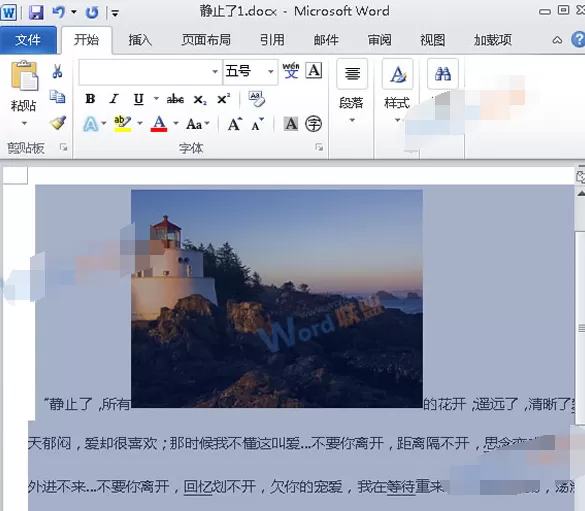This screenshot has height=511, width=585.
Task: Apply red font color
Action: coord(159,123)
